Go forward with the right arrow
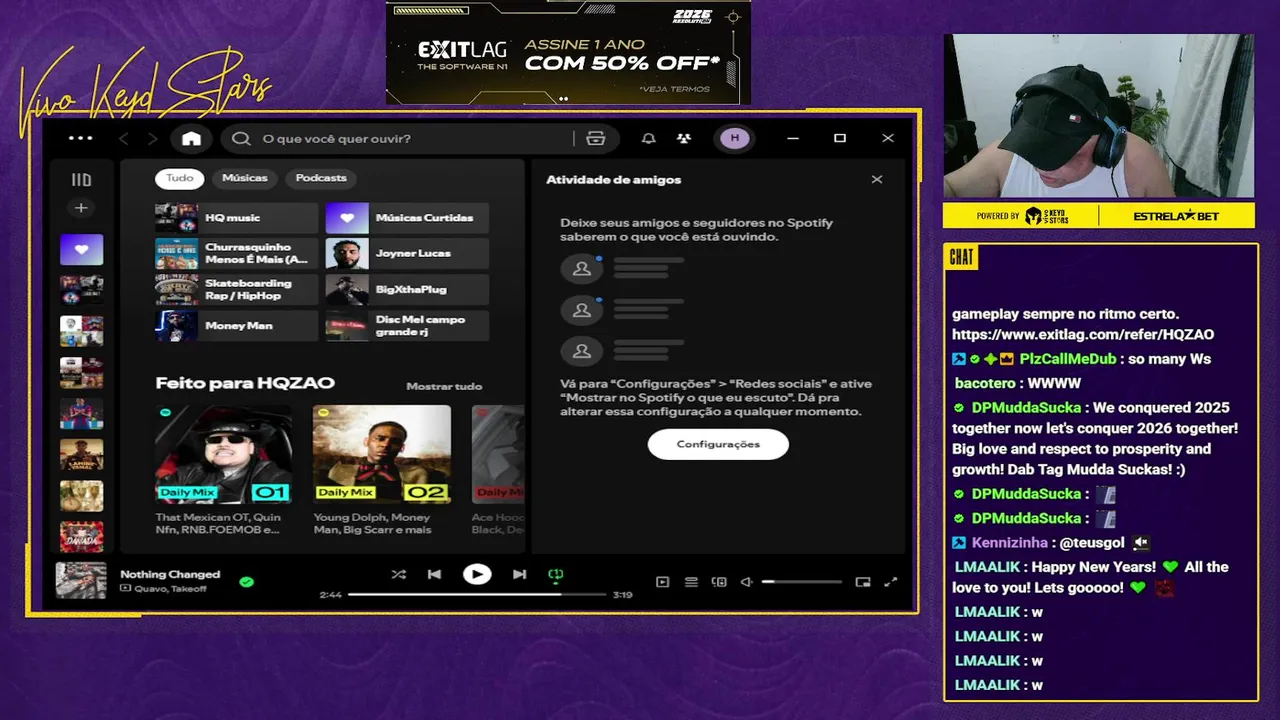1280x720 pixels. coord(152,138)
